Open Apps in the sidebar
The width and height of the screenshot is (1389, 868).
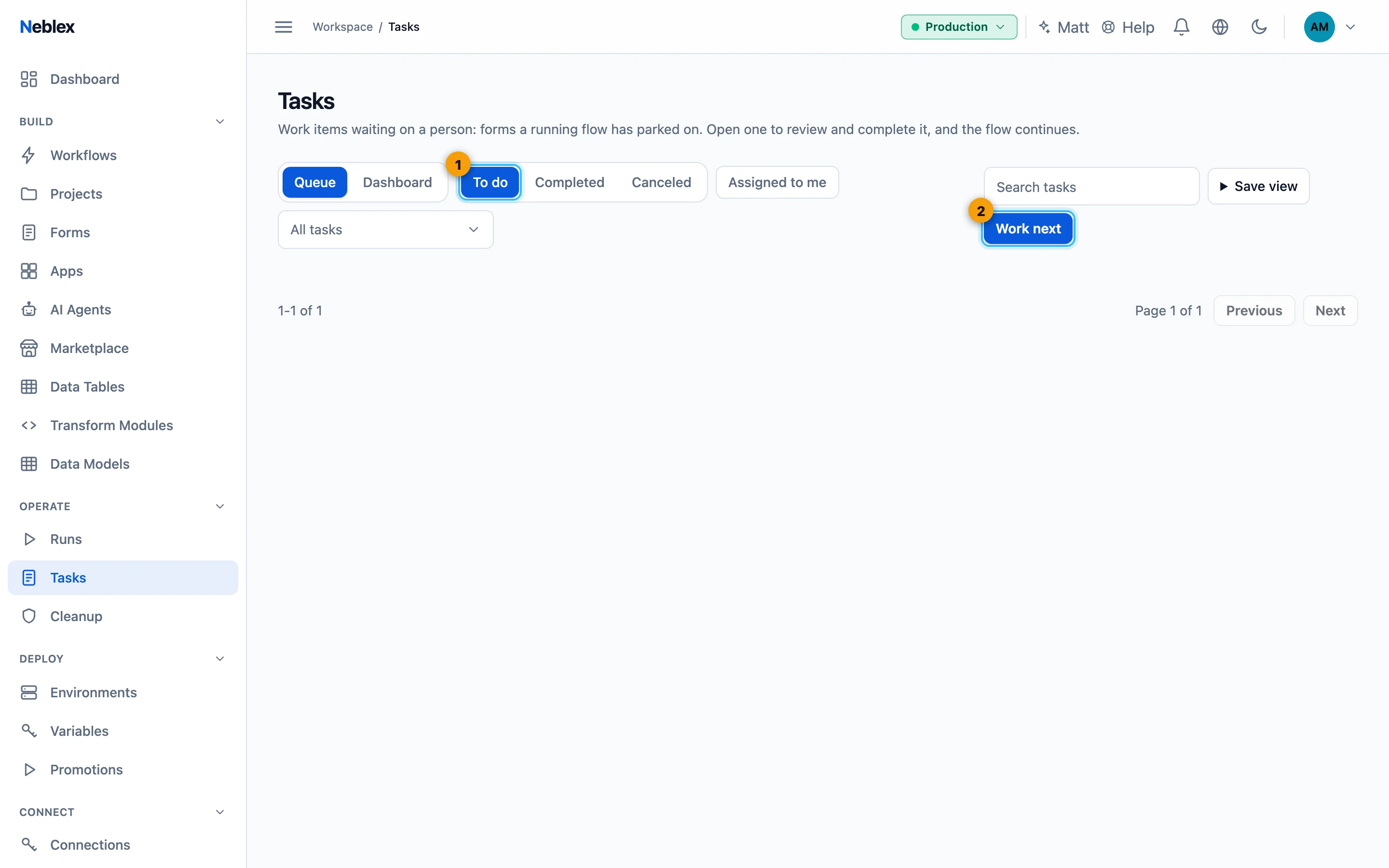pos(123,271)
